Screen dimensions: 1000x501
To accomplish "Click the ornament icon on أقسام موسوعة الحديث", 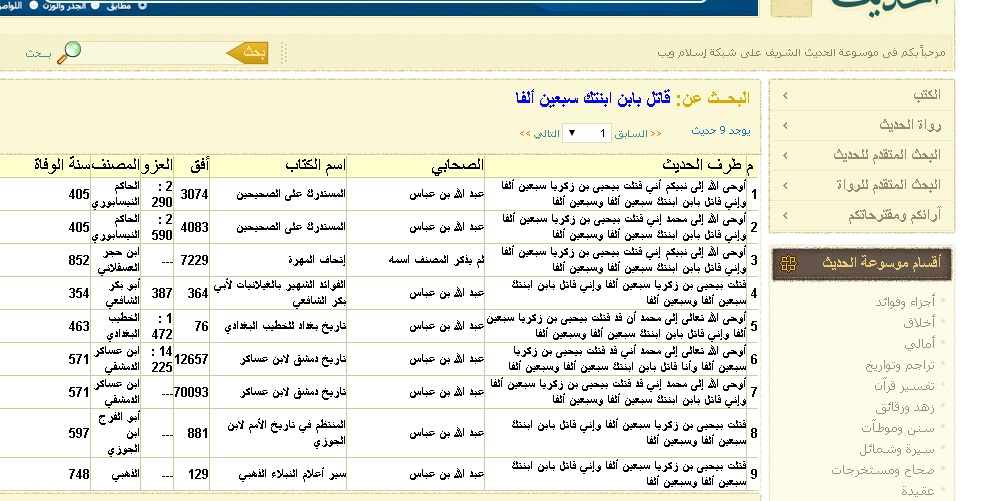I will (788, 264).
